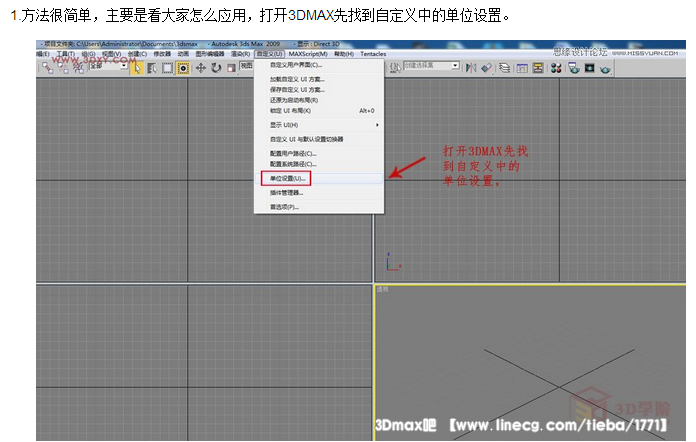Open the Curve Editor icon
Viewport: 696px width, 442px height.
point(522,68)
